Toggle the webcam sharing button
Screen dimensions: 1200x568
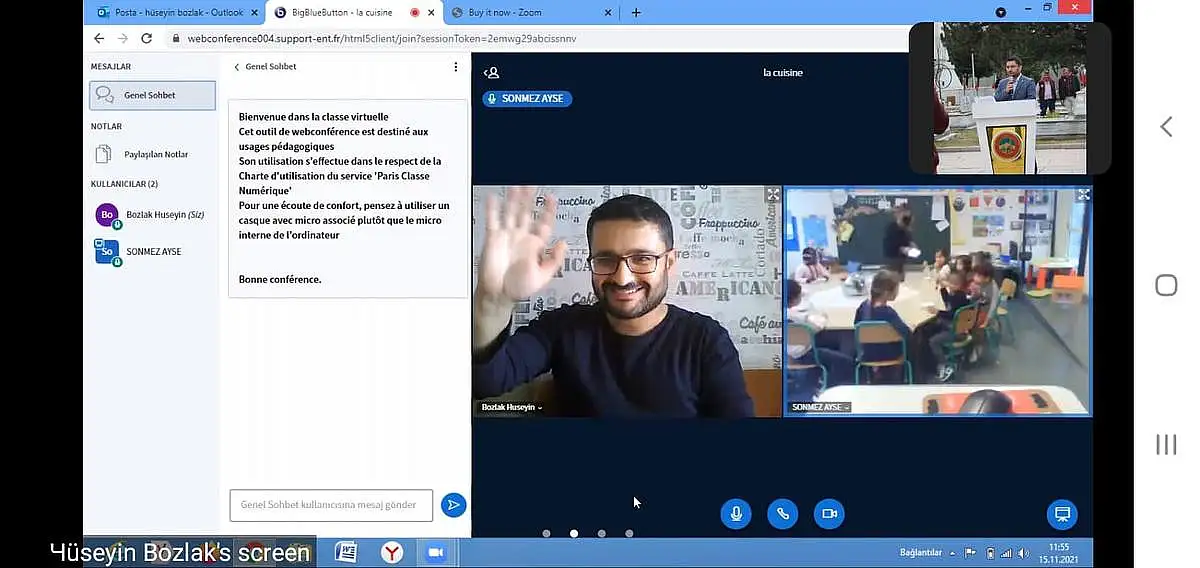click(x=829, y=514)
